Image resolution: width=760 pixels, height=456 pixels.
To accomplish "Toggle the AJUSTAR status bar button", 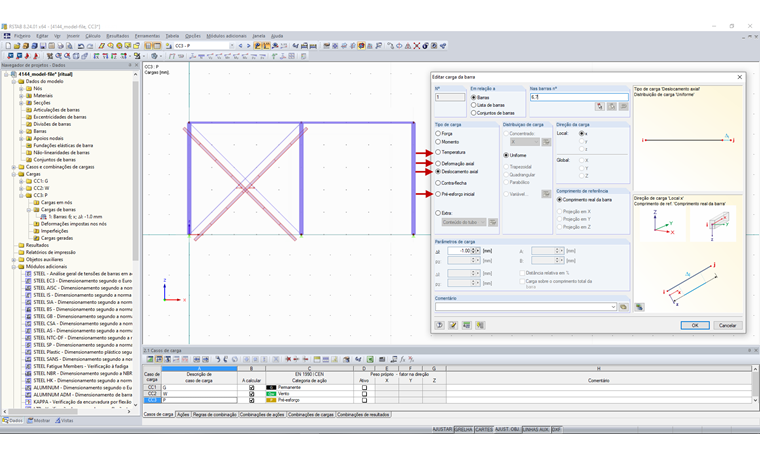I will (x=442, y=429).
